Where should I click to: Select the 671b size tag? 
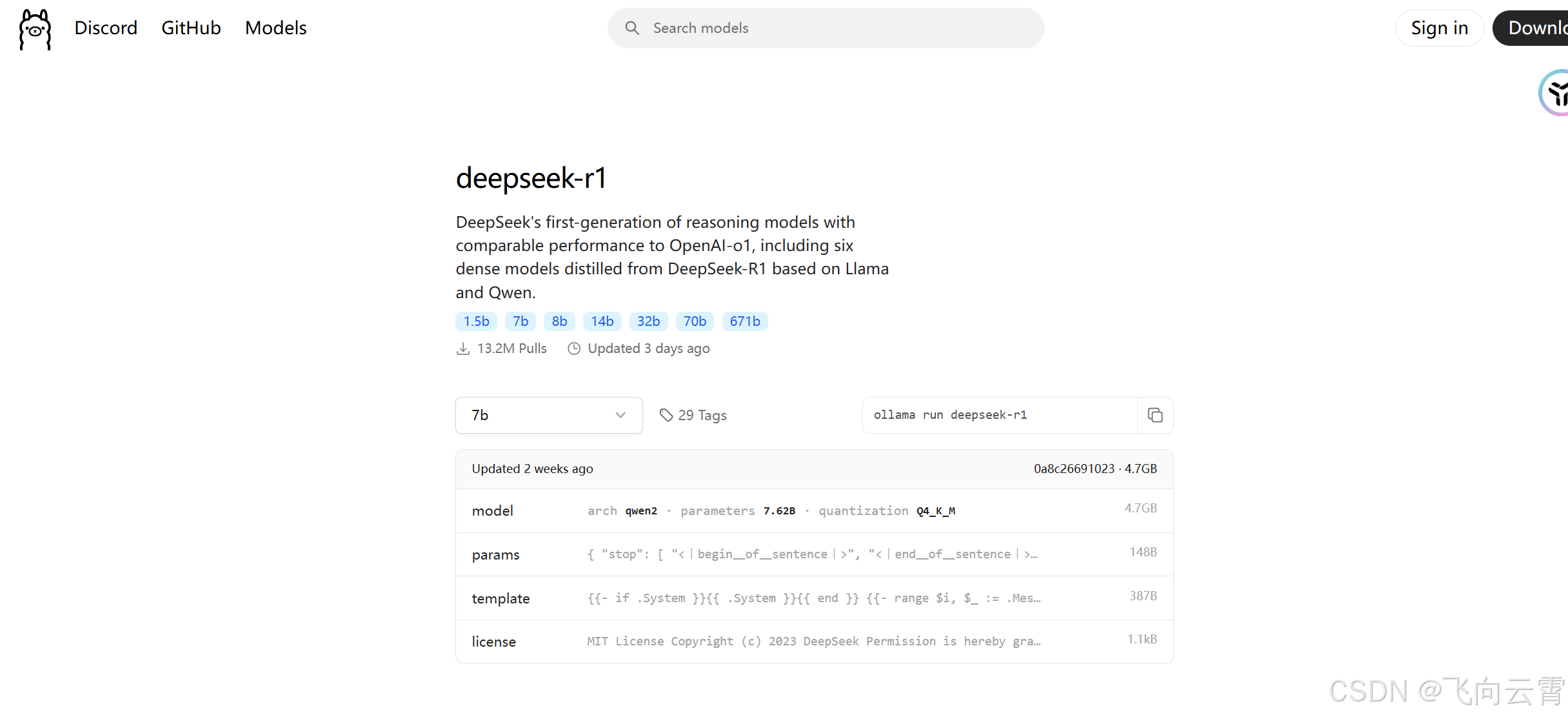coord(745,321)
